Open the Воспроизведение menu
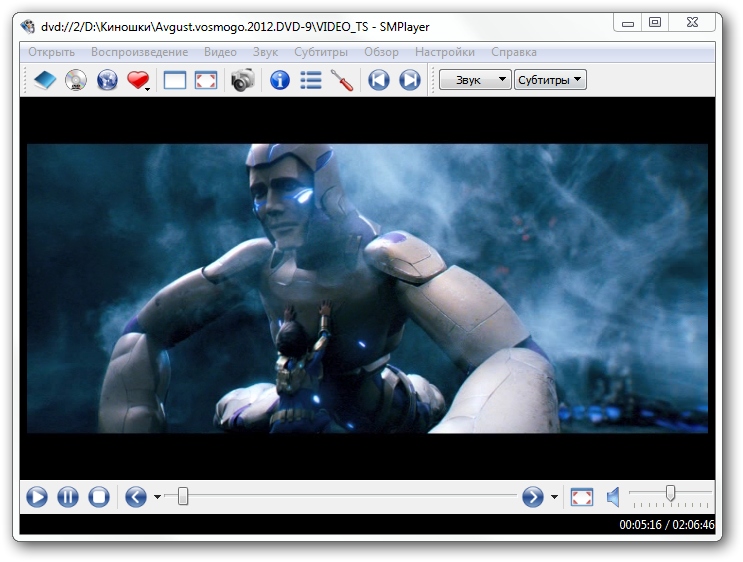The width and height of the screenshot is (743, 562). (x=139, y=52)
